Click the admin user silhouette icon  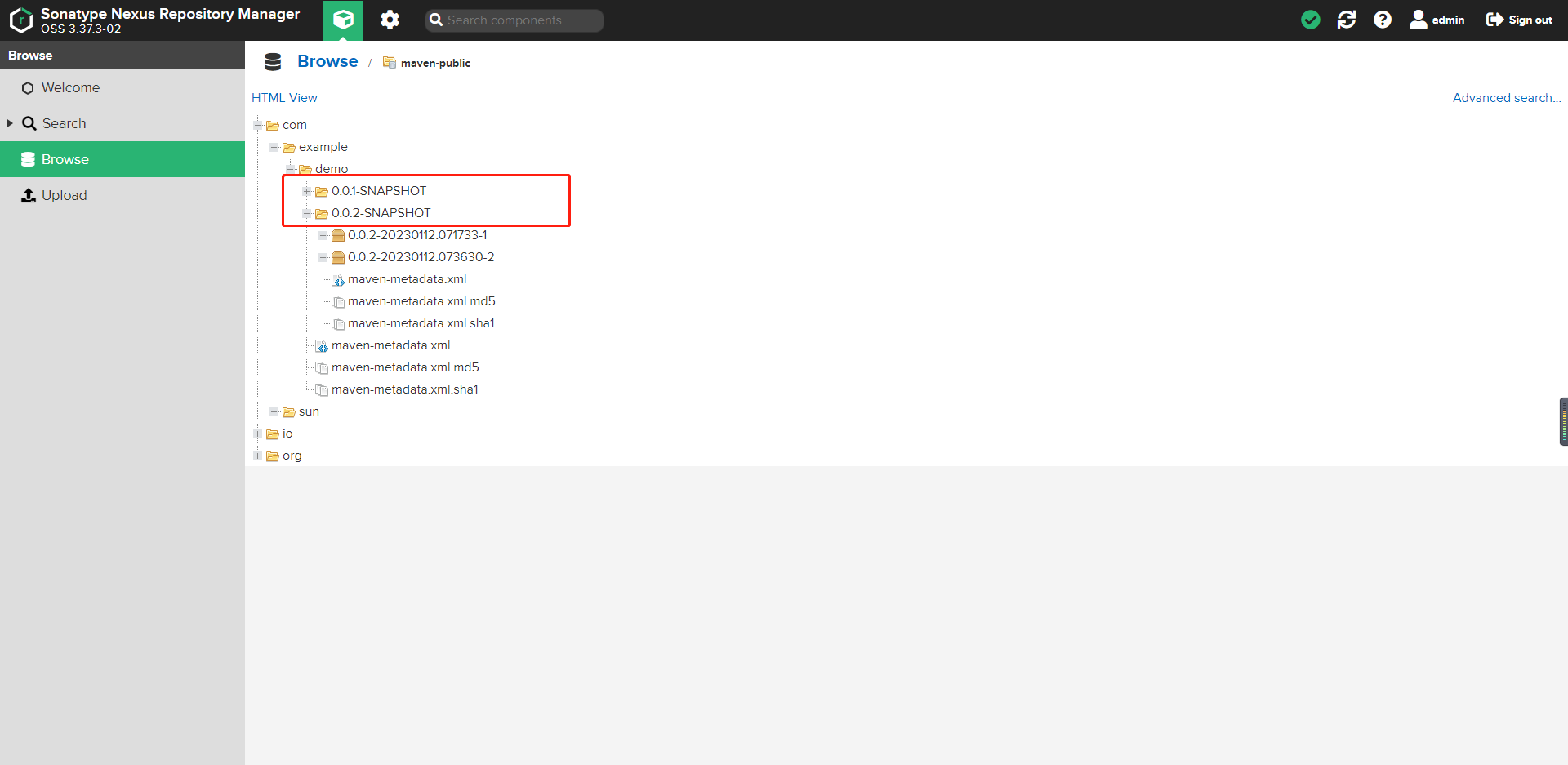pos(1419,20)
